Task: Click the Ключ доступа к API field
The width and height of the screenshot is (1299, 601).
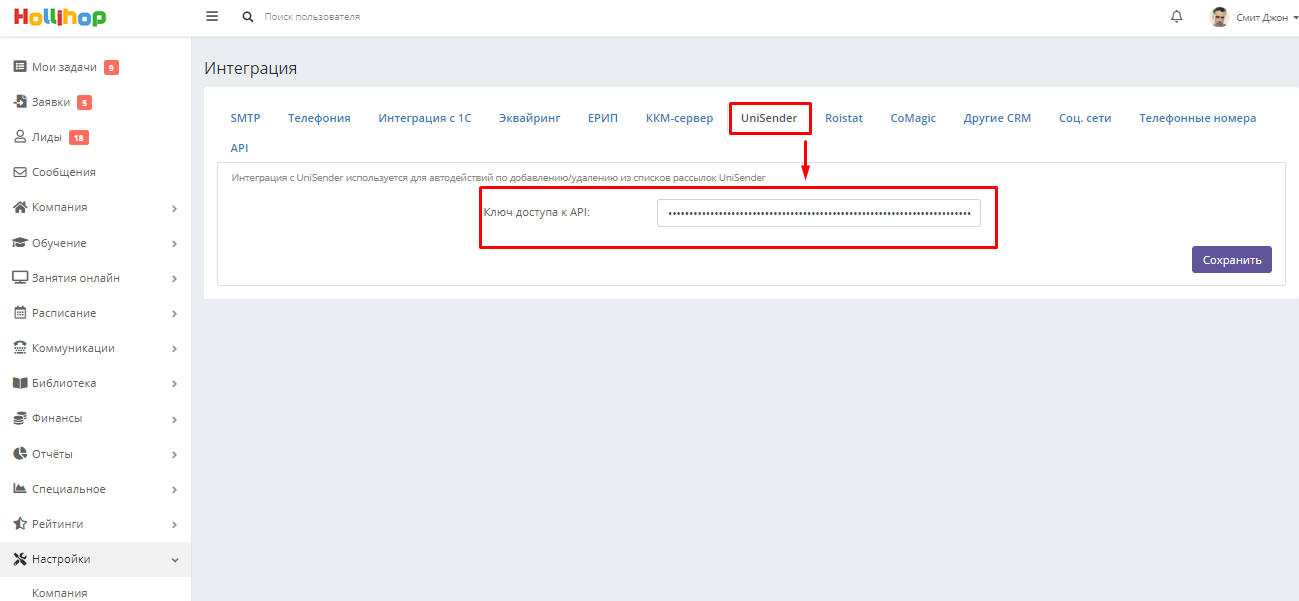Action: point(819,213)
